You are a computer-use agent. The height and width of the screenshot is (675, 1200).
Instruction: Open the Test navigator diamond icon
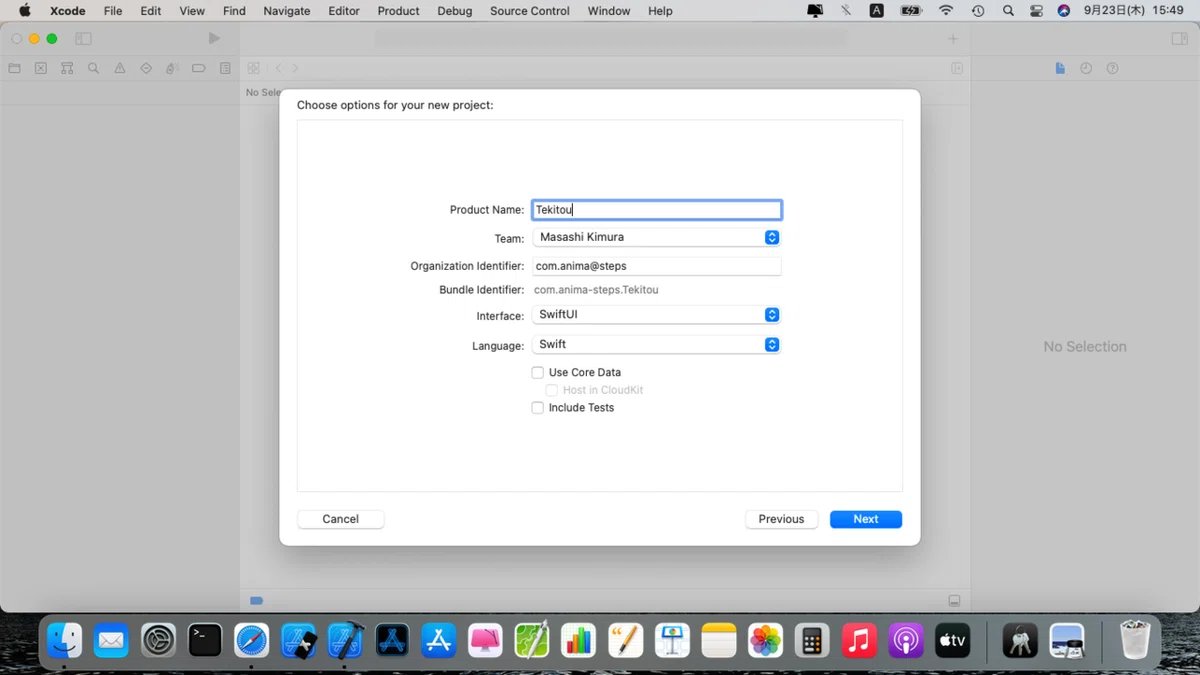[x=146, y=68]
